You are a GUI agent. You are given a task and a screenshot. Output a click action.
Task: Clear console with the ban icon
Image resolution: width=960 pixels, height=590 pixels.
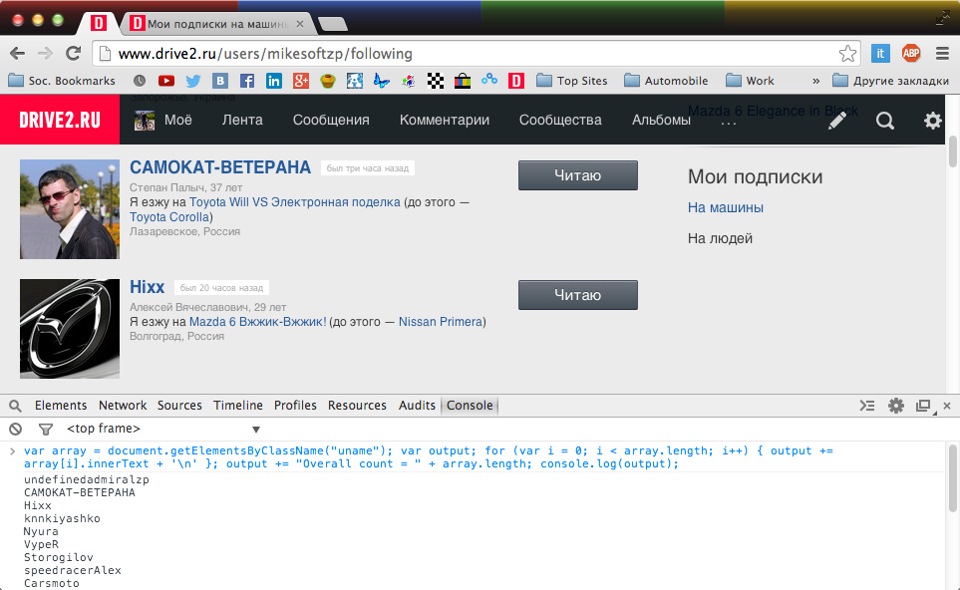pos(16,429)
